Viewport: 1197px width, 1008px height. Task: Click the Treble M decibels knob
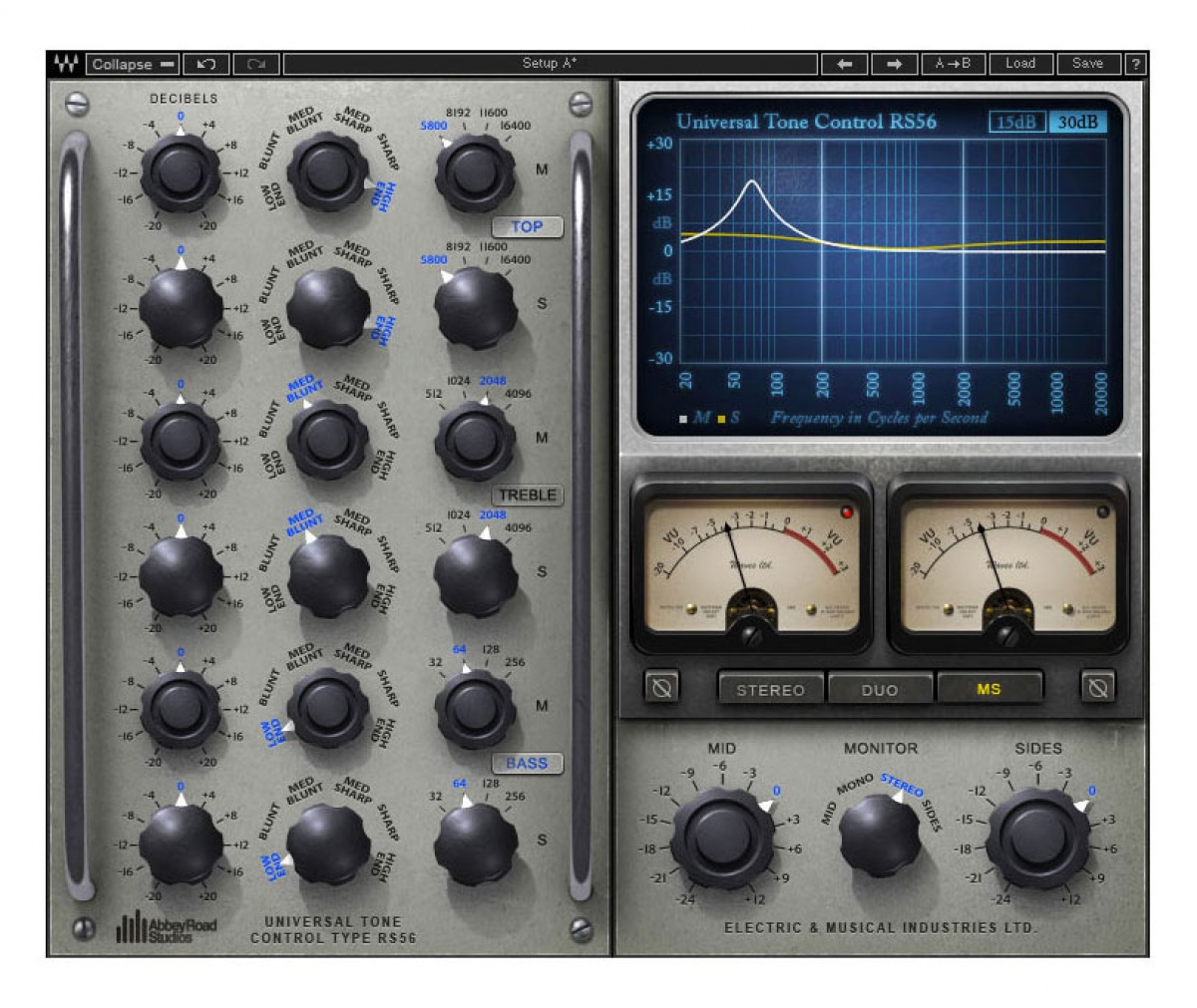pyautogui.click(x=181, y=440)
